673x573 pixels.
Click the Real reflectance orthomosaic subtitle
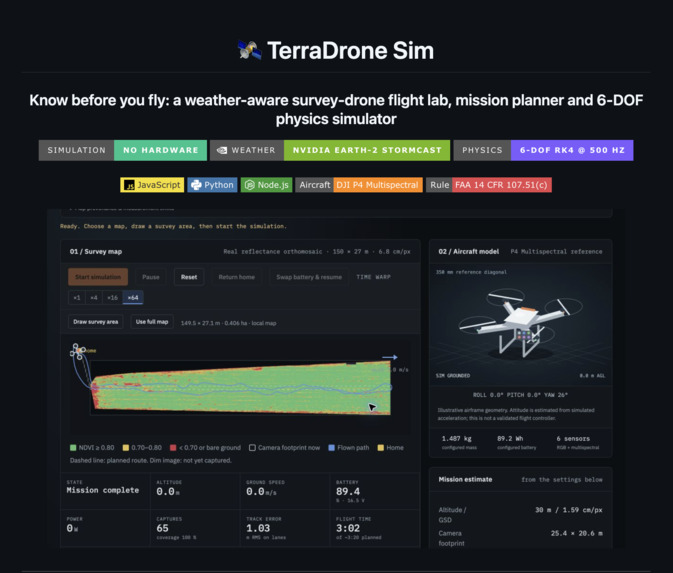[317, 252]
